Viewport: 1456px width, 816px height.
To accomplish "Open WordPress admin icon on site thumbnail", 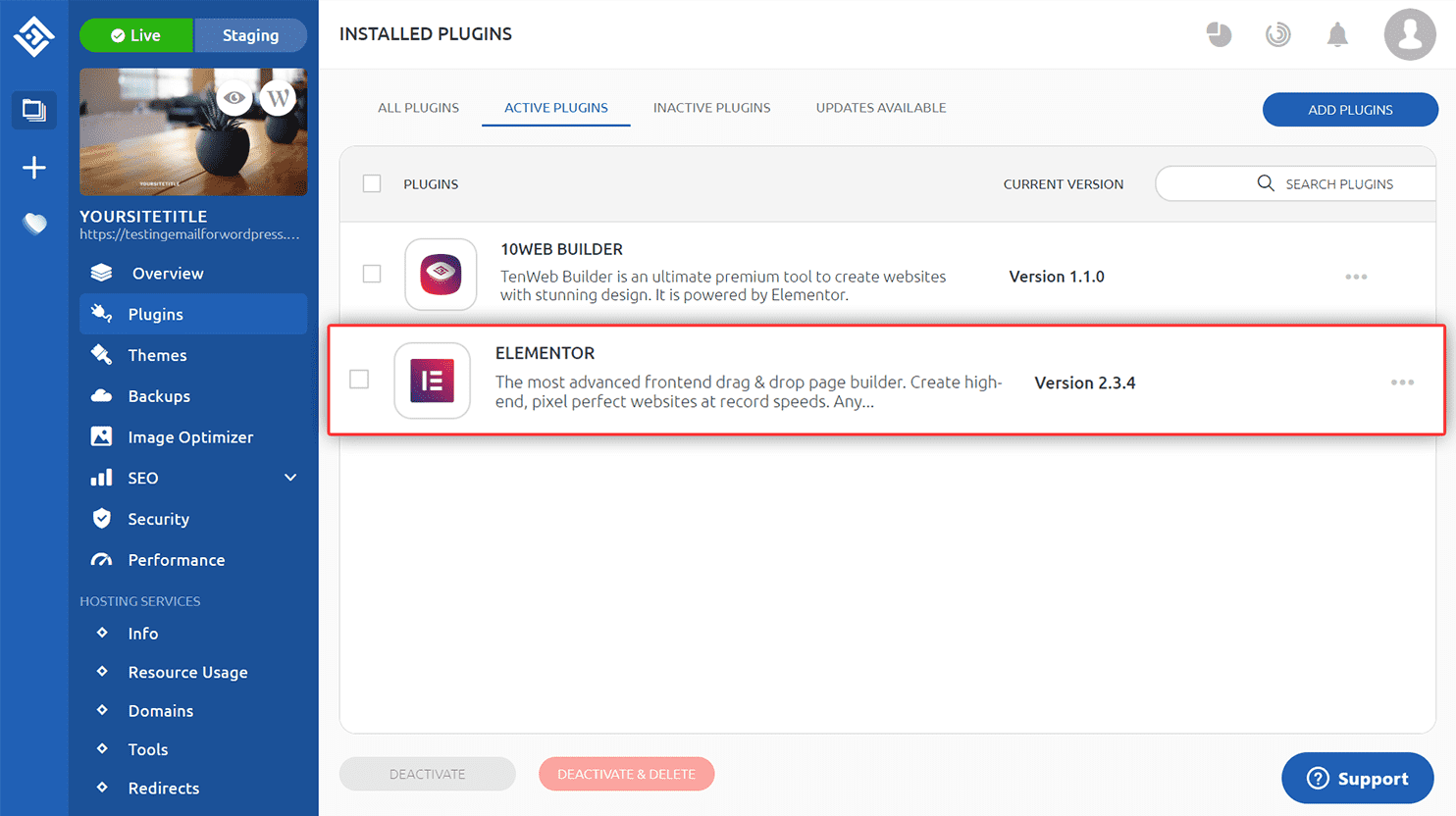I will 279,98.
